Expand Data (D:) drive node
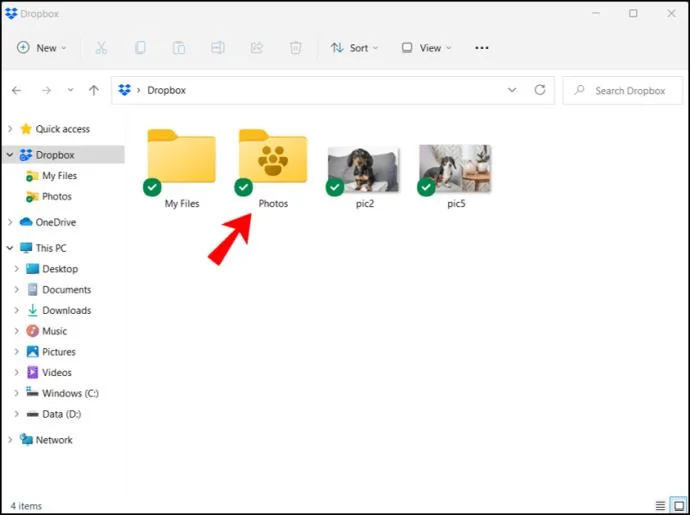This screenshot has height=515, width=690. [17, 414]
